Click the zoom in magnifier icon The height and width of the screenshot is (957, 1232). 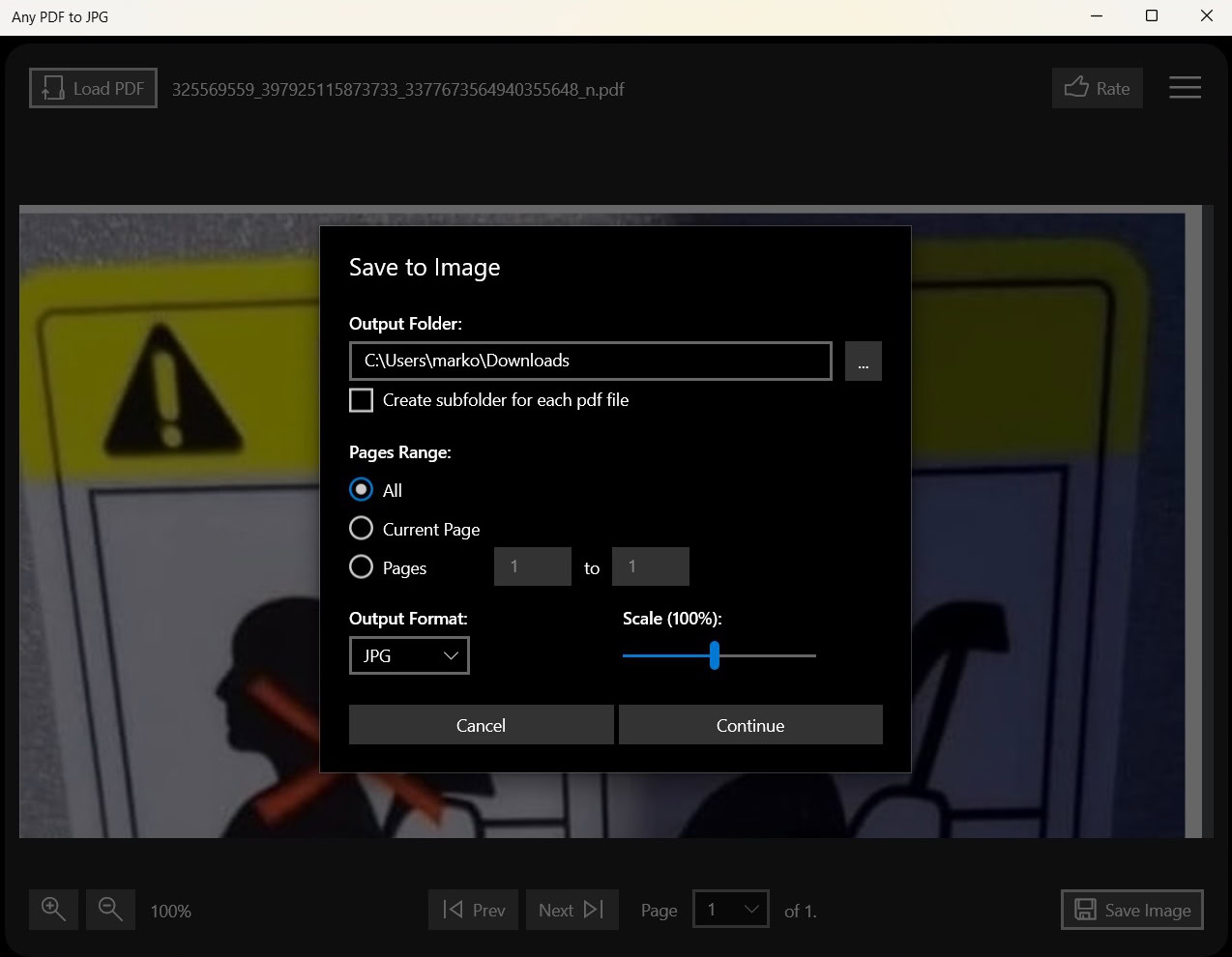53,910
